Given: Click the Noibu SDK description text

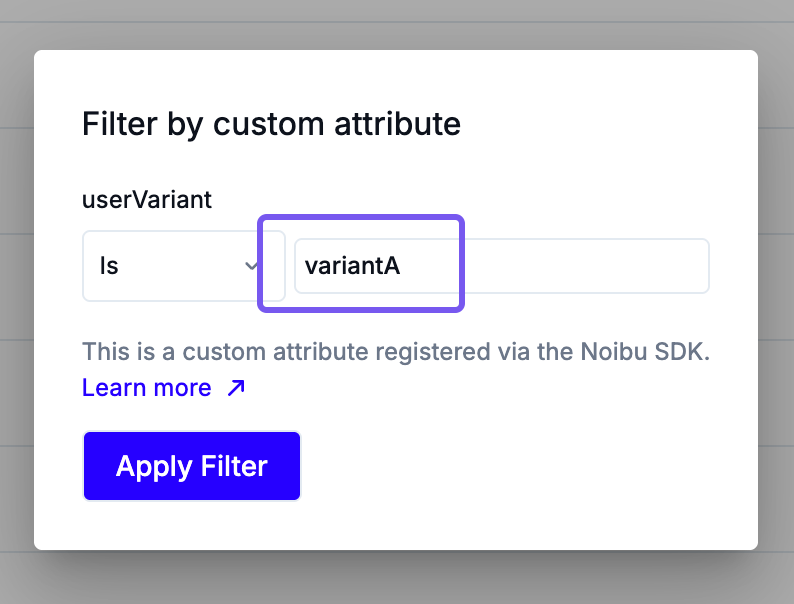Looking at the screenshot, I should pos(396,351).
